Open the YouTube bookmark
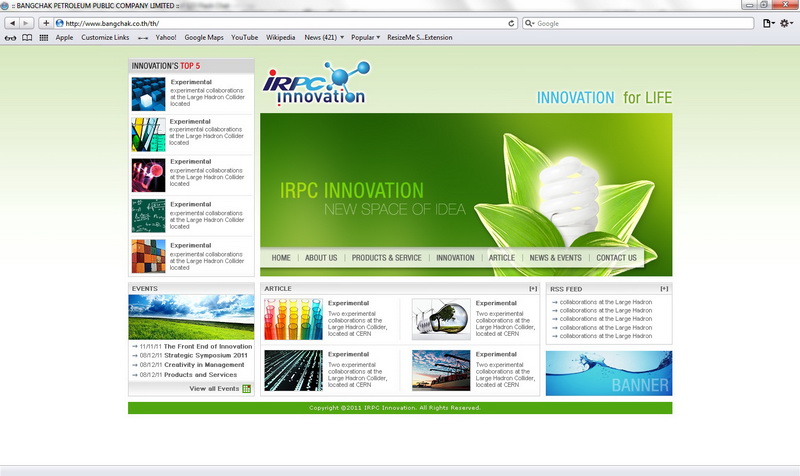Screen dimensions: 800x476 244,37
